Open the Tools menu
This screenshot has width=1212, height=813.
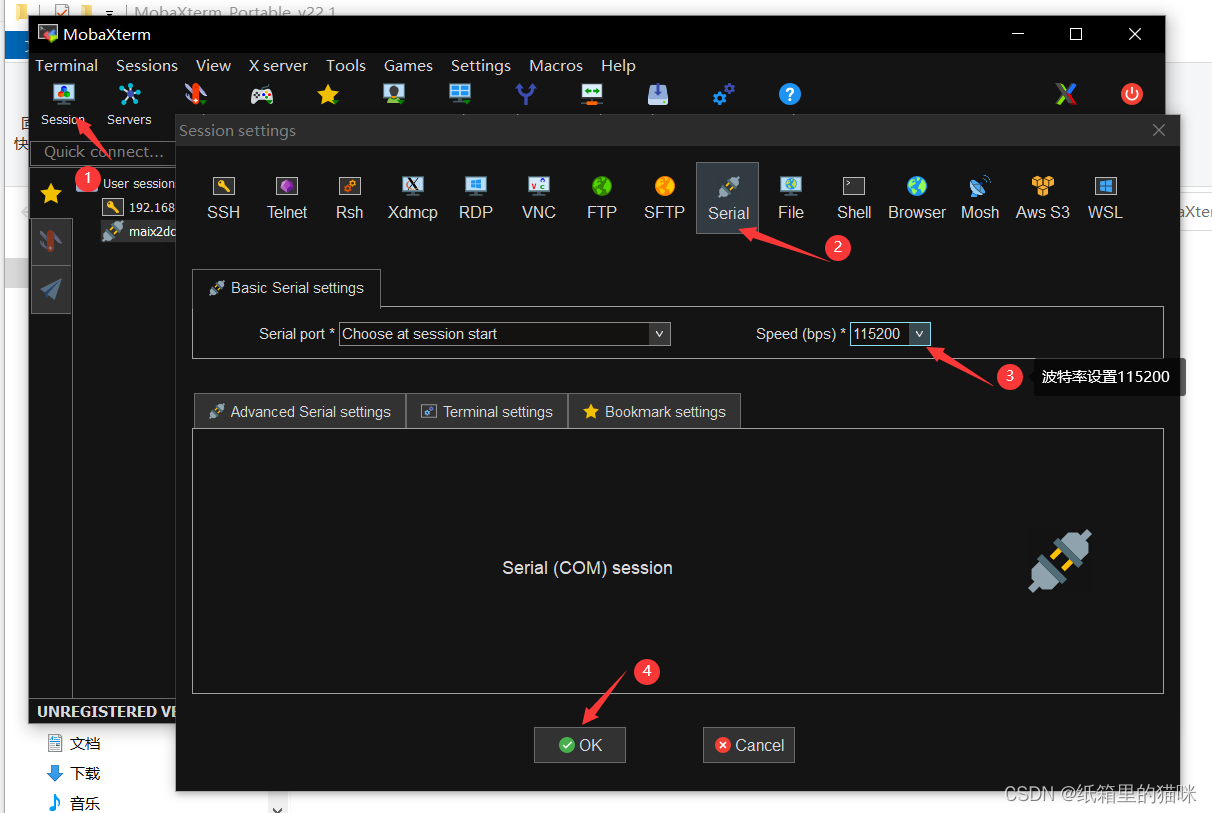346,65
